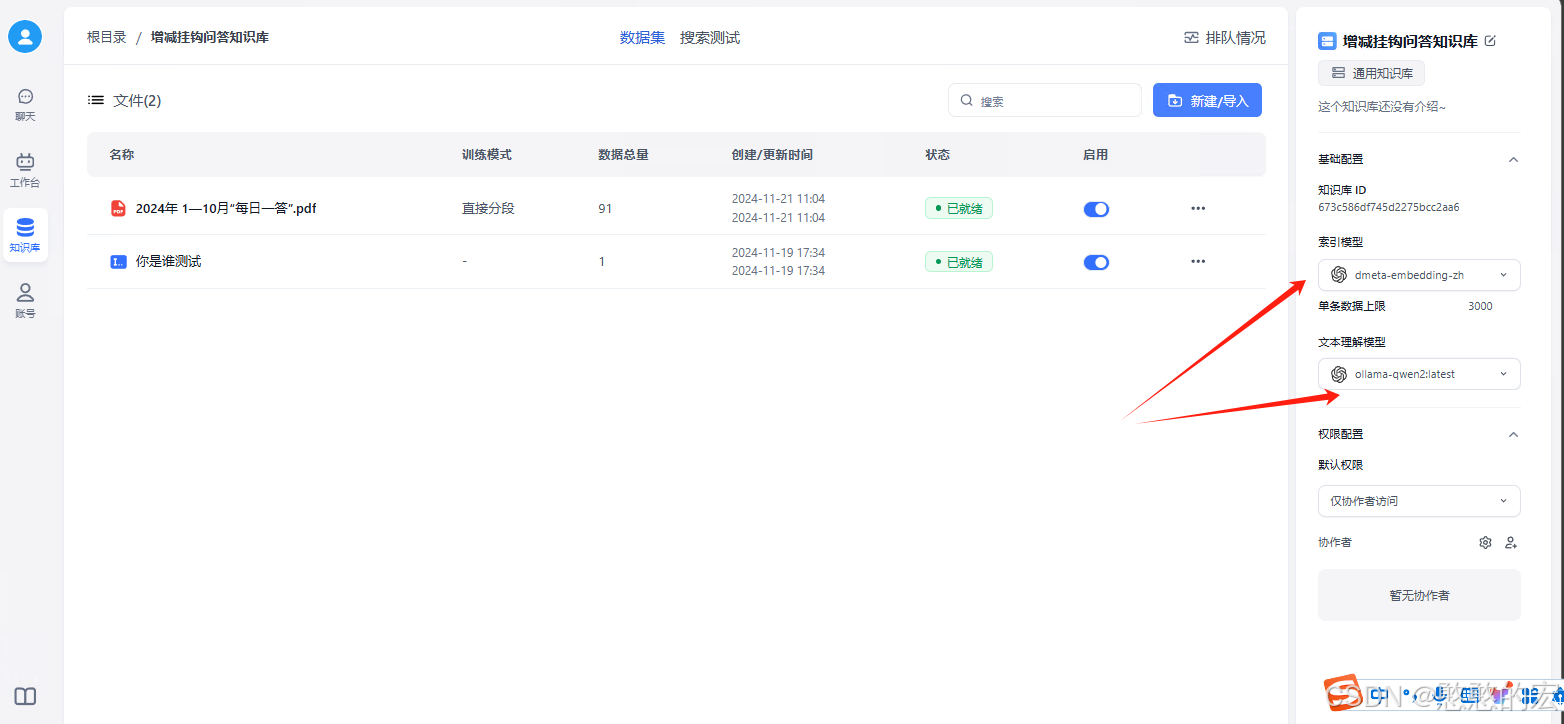
Task: Open the 索引模型 dropdown
Action: pos(1419,274)
